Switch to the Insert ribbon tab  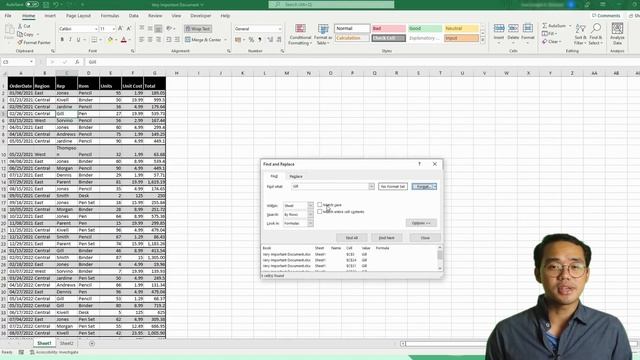[x=50, y=16]
